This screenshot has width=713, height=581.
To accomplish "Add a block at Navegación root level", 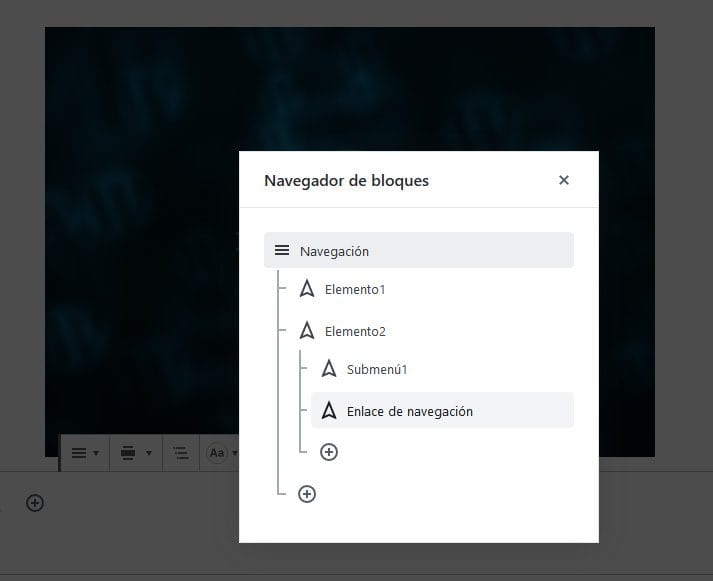I will pyautogui.click(x=307, y=494).
